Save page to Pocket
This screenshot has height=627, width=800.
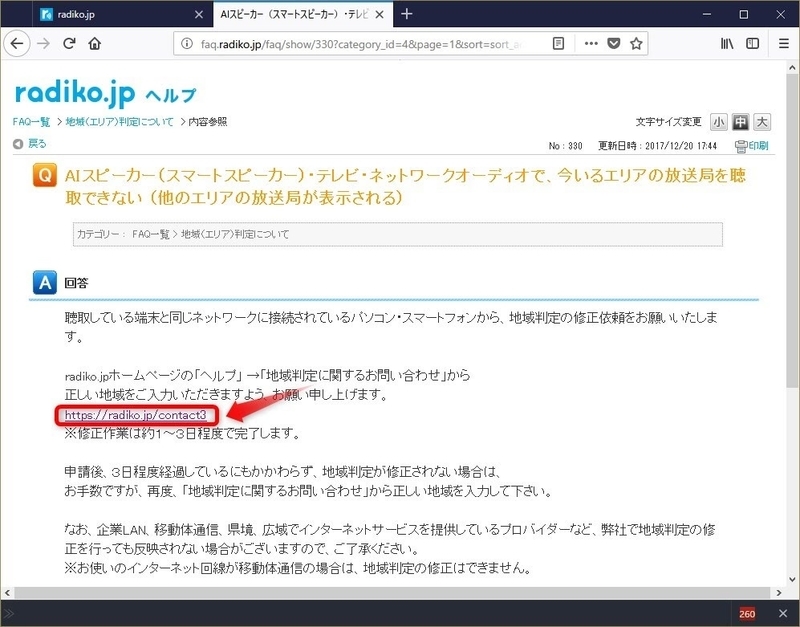pos(614,44)
